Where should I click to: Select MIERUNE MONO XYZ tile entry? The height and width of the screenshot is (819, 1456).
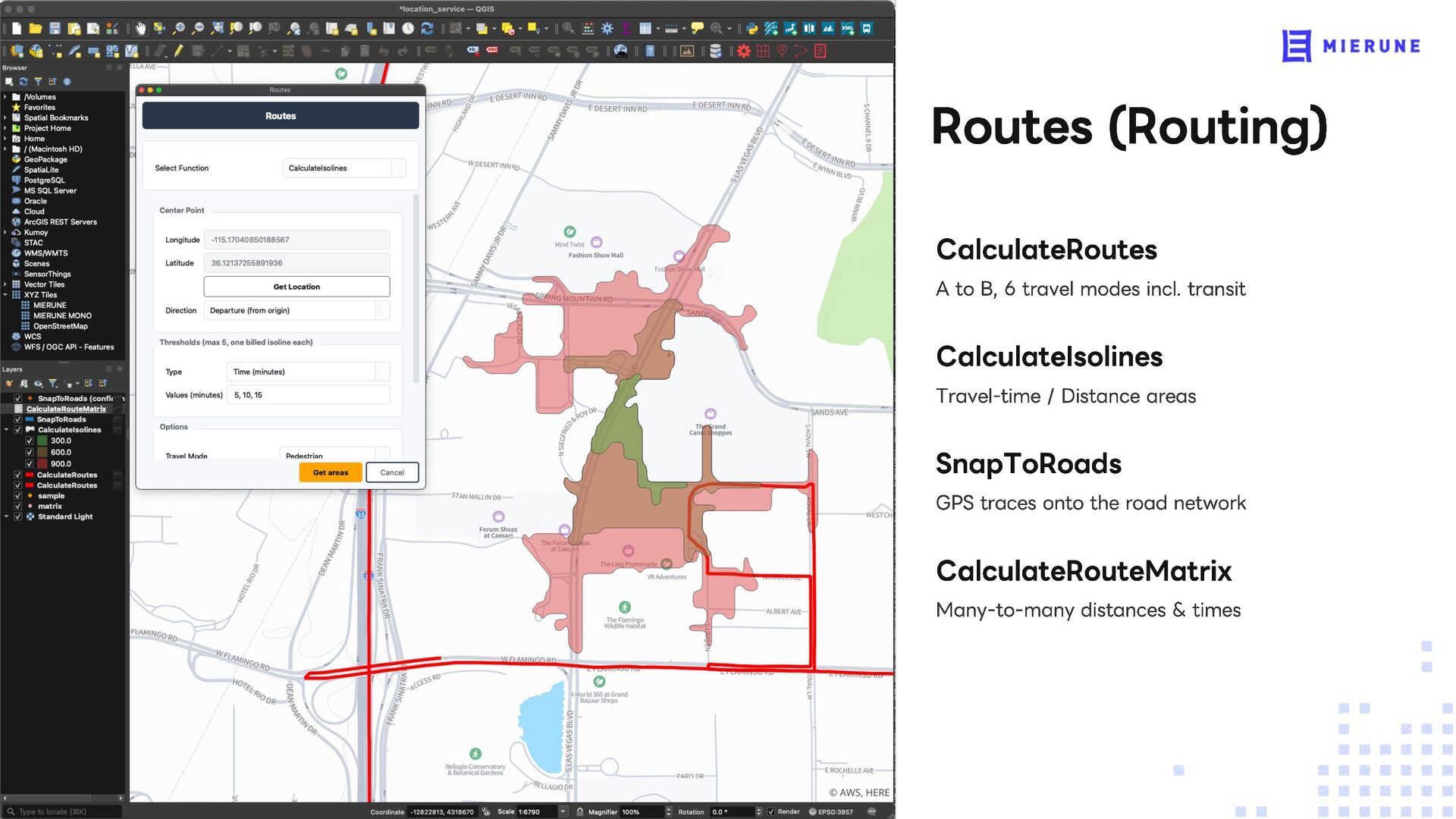[x=62, y=315]
